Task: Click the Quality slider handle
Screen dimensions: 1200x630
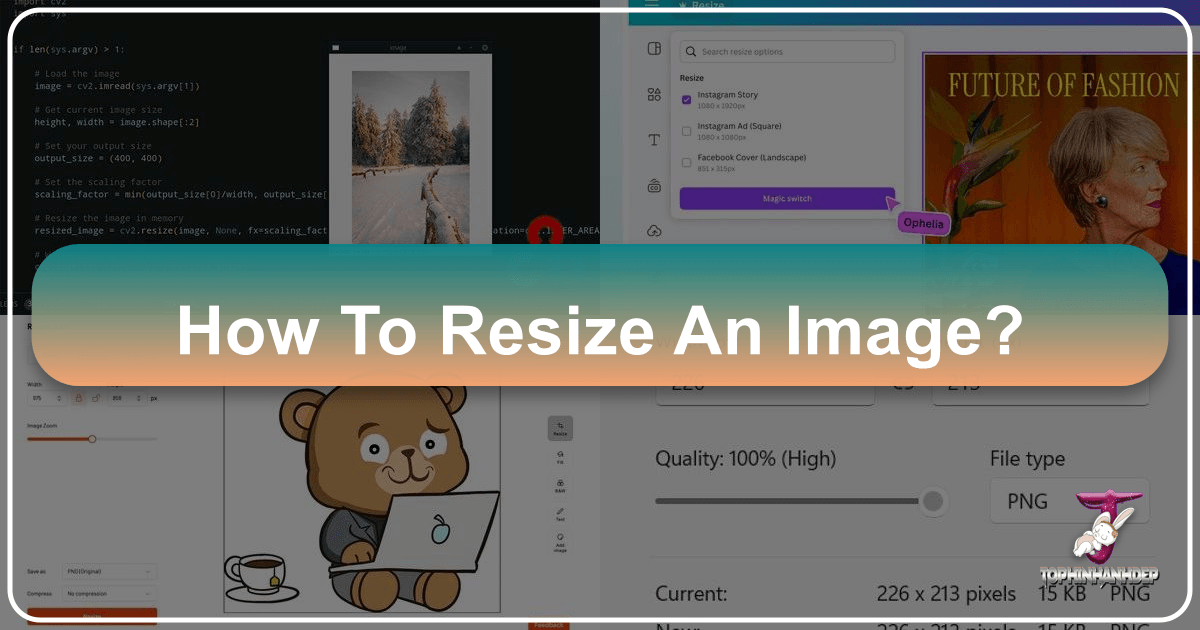Action: [932, 501]
